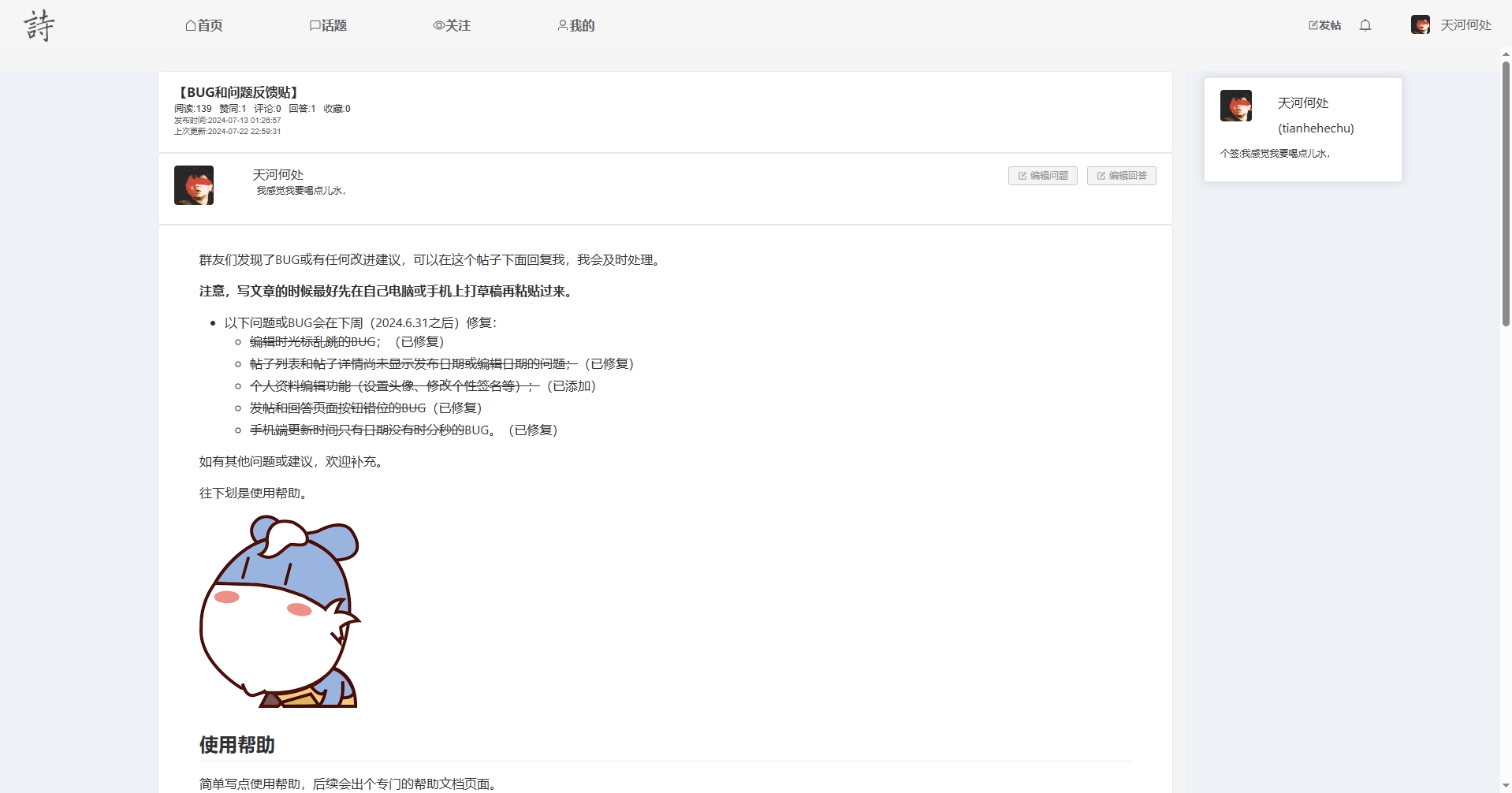Click the 手机端更新时间 list item
The height and width of the screenshot is (793, 1512).
coord(404,430)
